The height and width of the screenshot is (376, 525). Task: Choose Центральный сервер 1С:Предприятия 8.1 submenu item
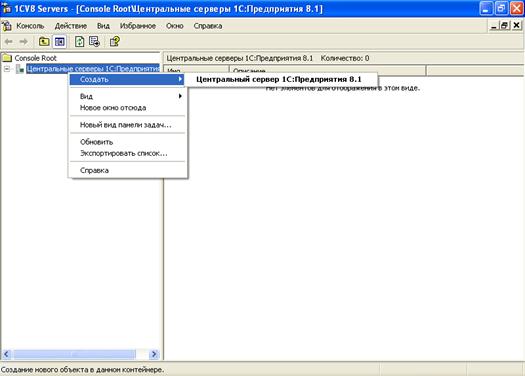pos(281,79)
